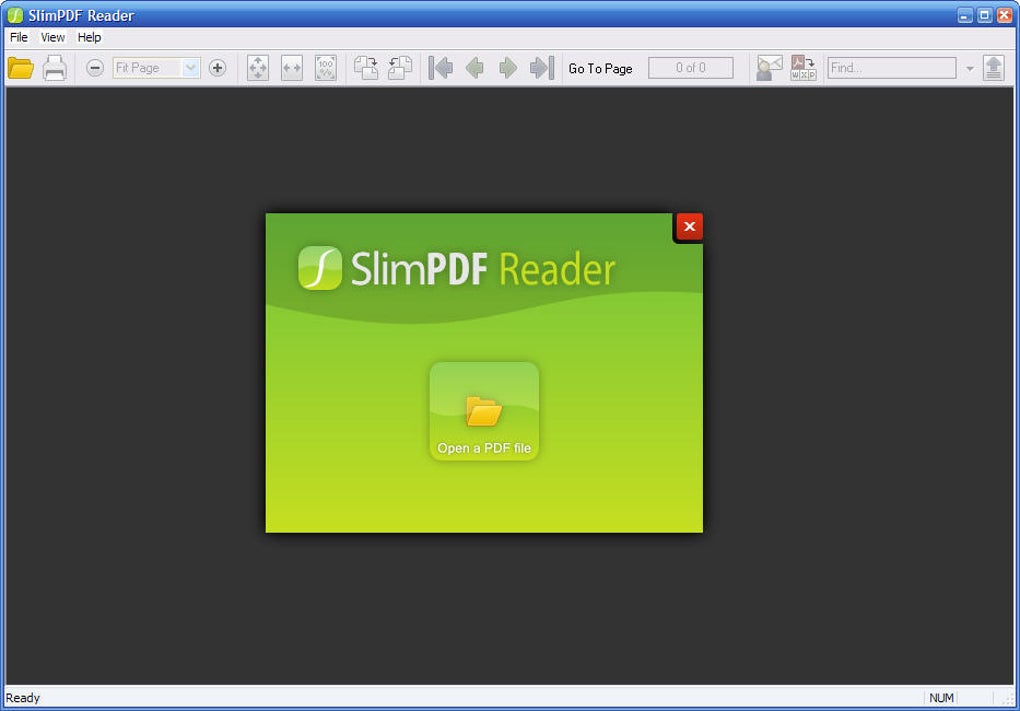Select the Fit Page view icon
The height and width of the screenshot is (711, 1020).
tap(258, 68)
